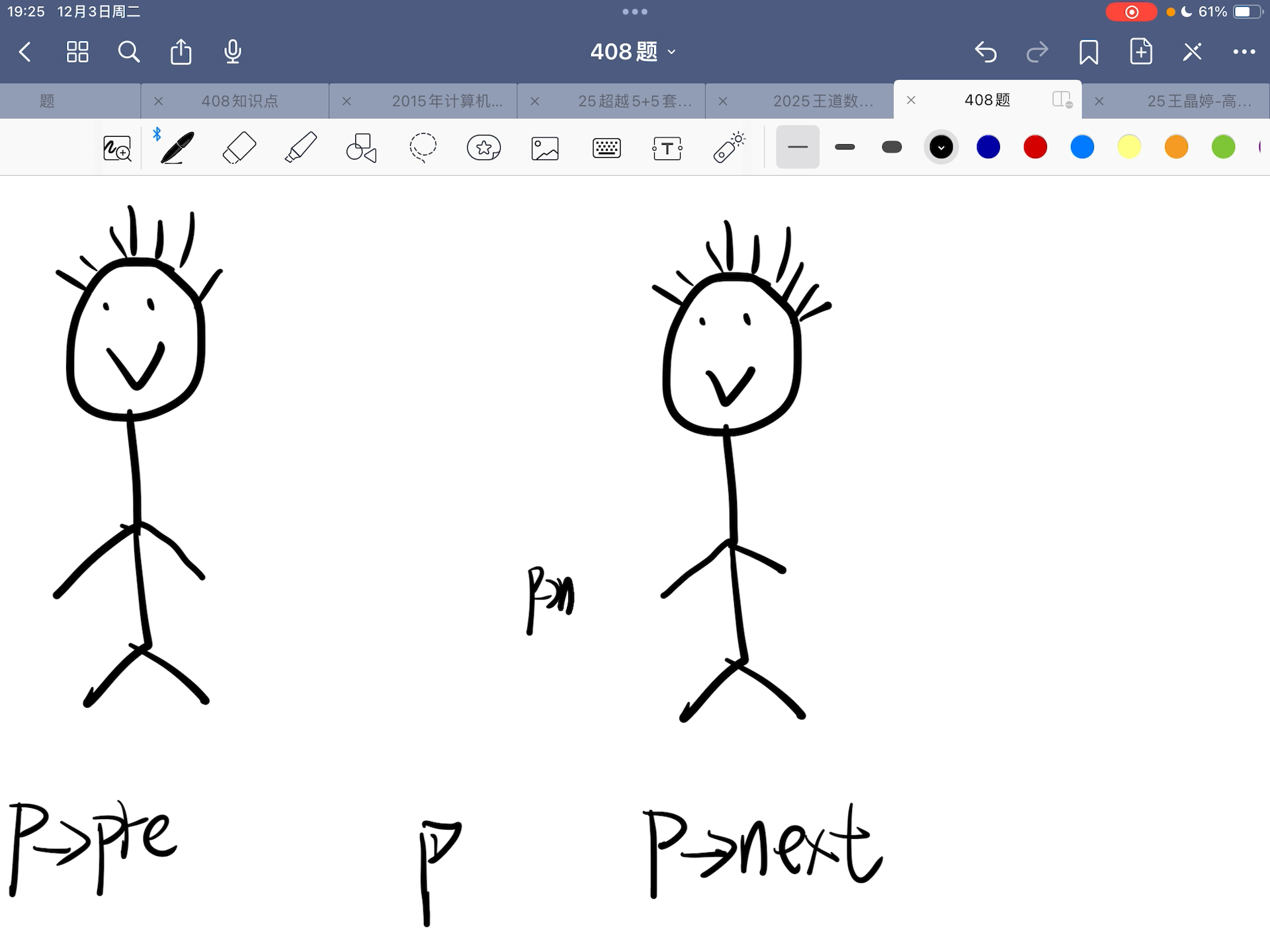This screenshot has height=952, width=1270.
Task: Open the zoom window tool
Action: coord(117,148)
